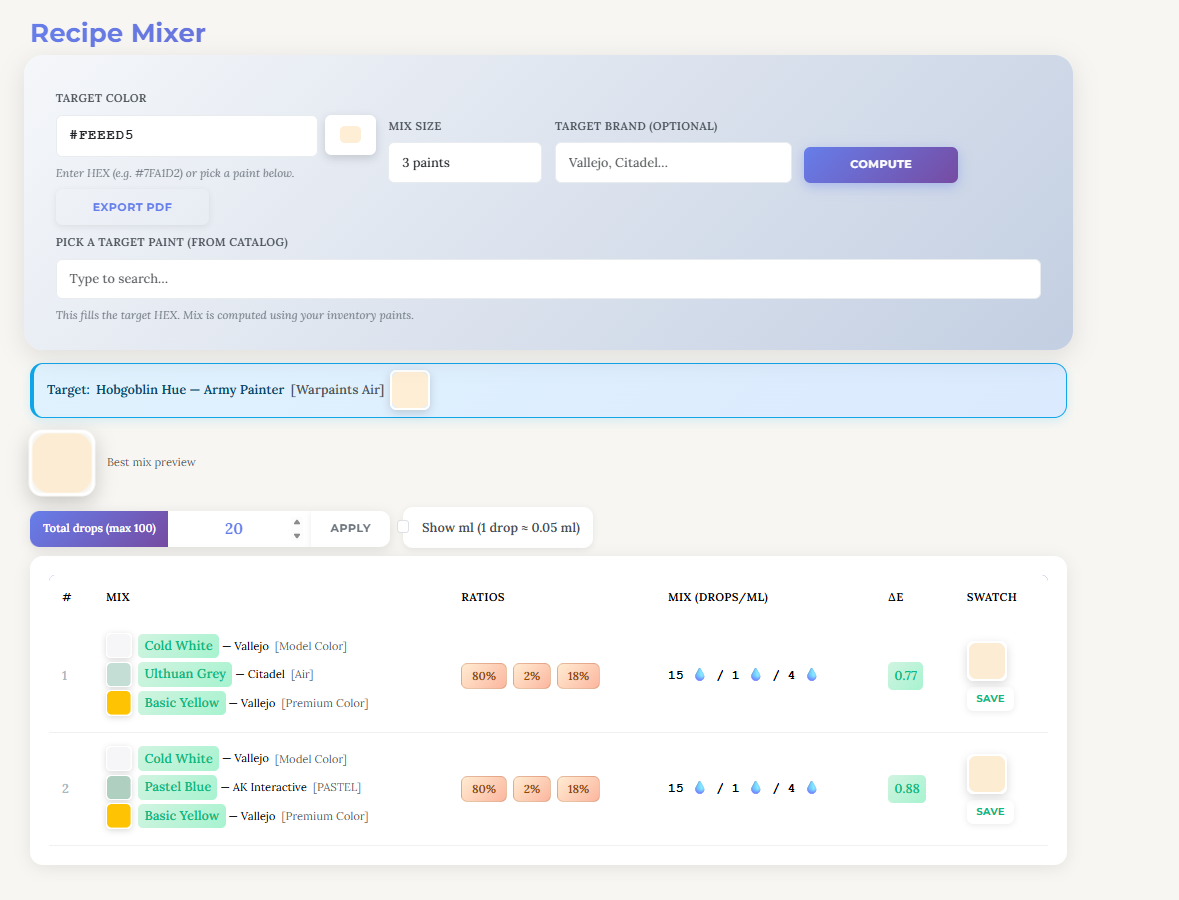Screen dimensions: 1179x900
Task: Click the grey Ulthuan Grey paint chip
Action: click(x=118, y=674)
